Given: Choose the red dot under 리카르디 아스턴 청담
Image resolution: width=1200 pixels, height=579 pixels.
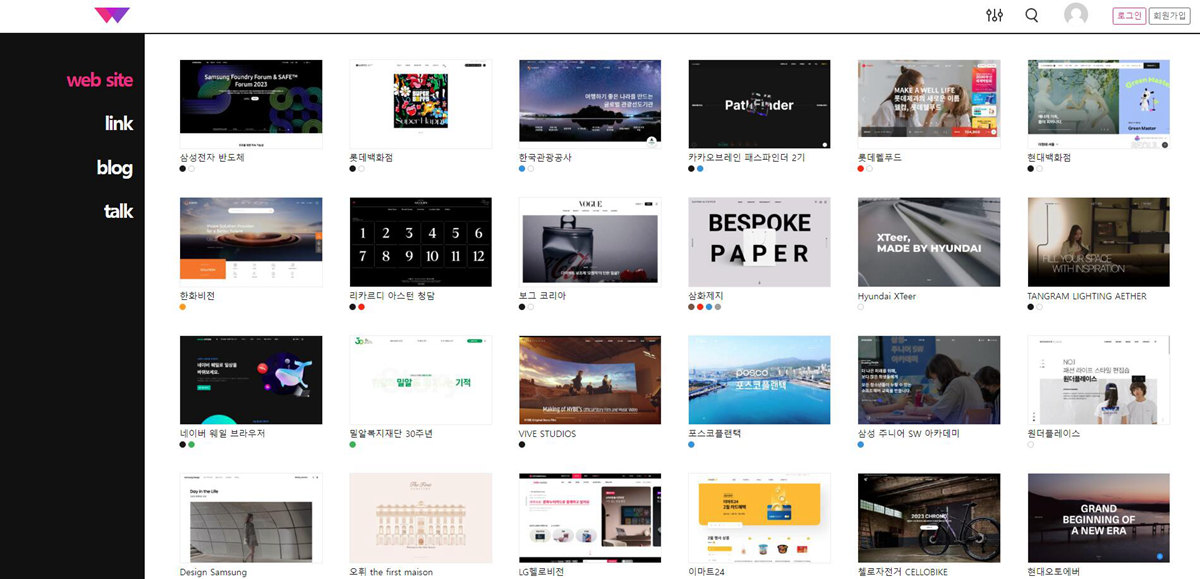Looking at the screenshot, I should 361,307.
